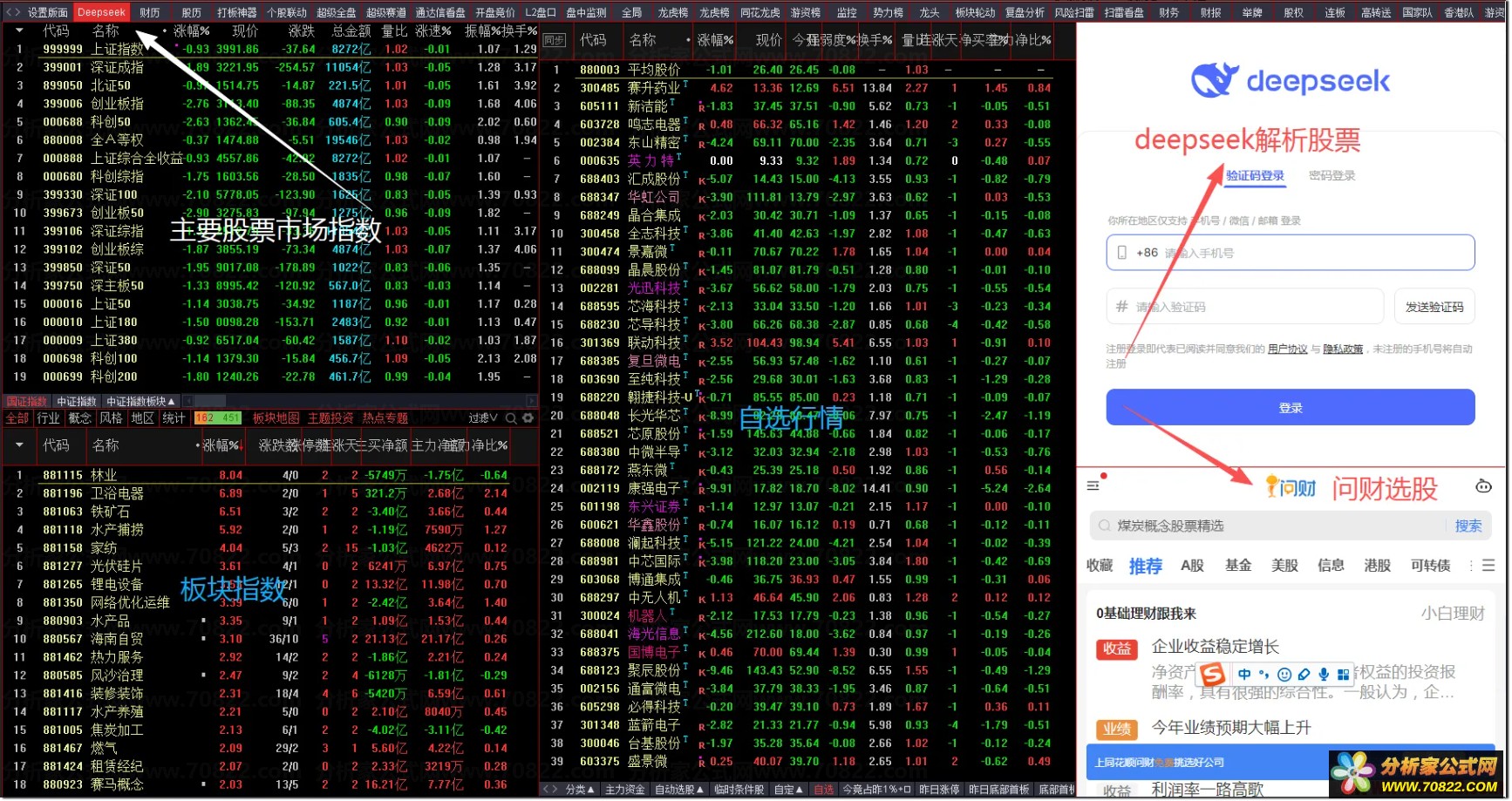Click the blue 登录 button
This screenshot has height=801, width=1512.
[1290, 408]
